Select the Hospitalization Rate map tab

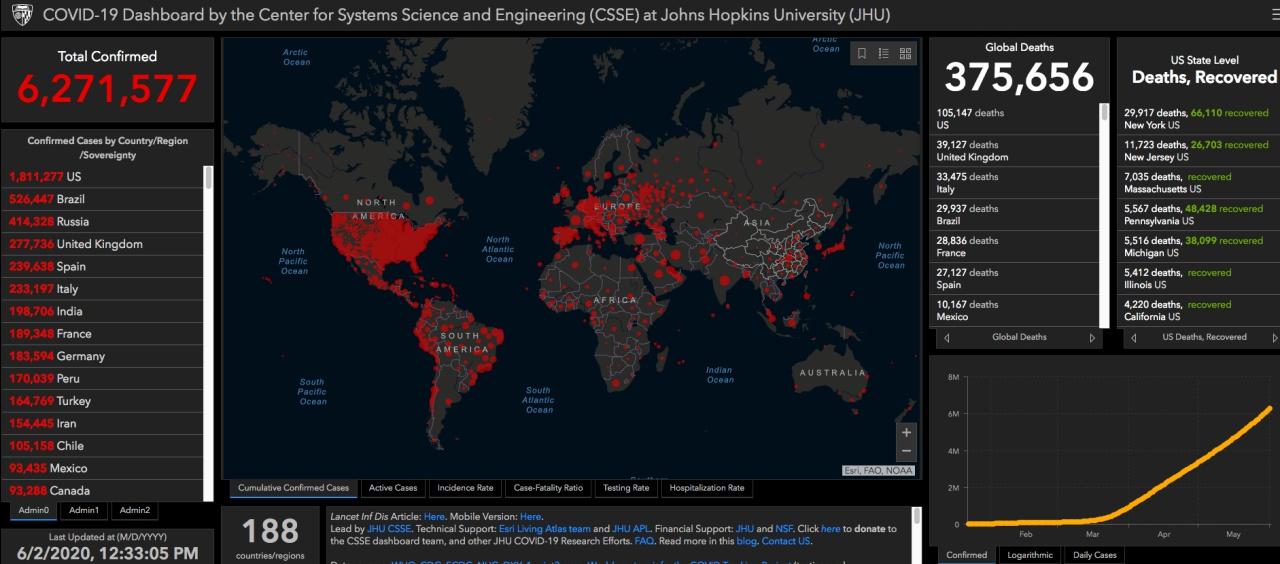(707, 489)
